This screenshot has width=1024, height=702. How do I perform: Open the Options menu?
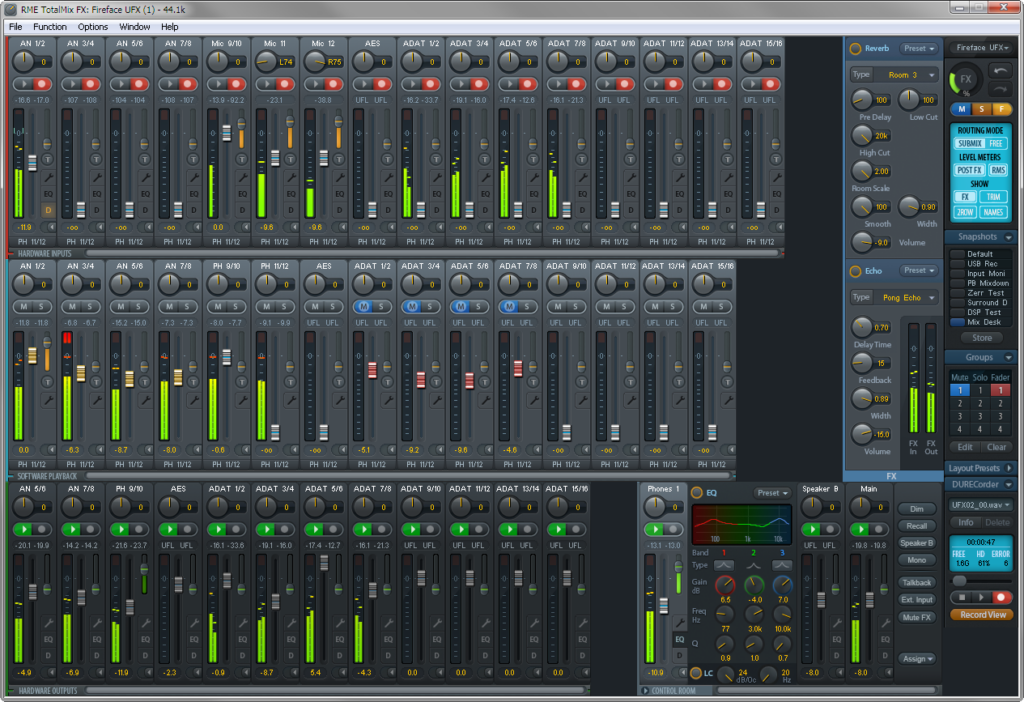point(92,26)
